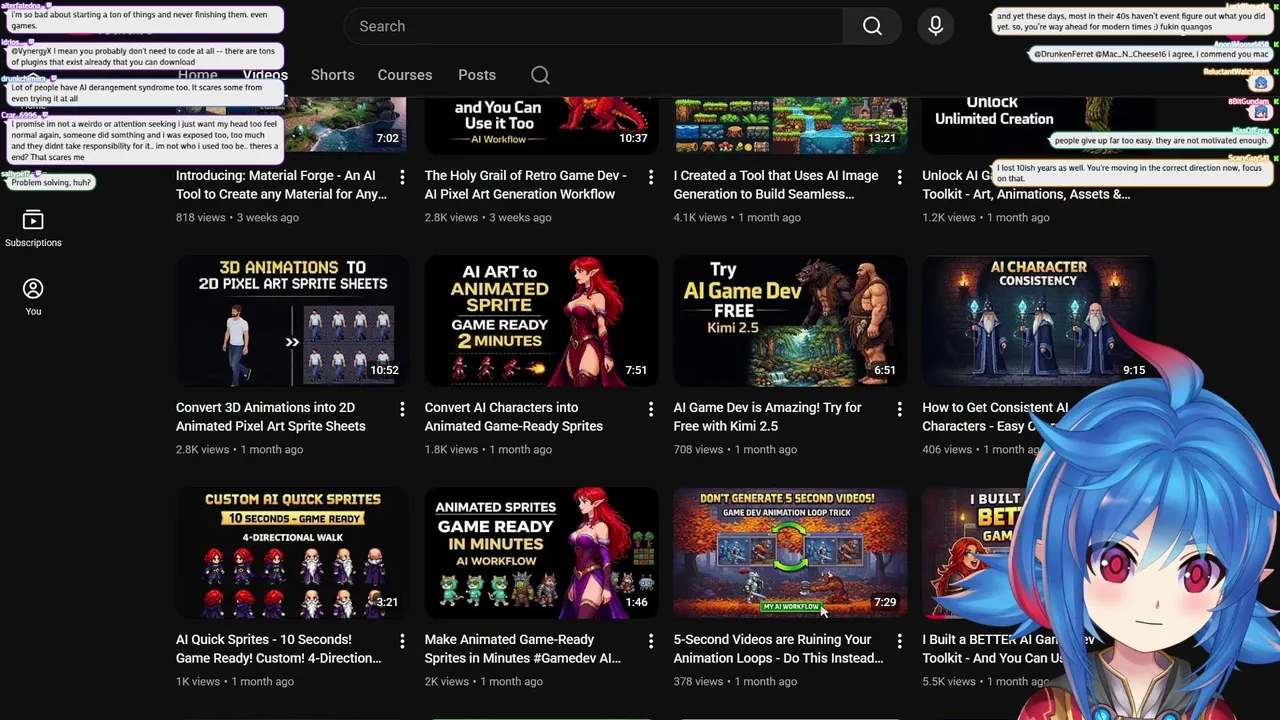Open options menu for 5-Second Videos video
Image resolution: width=1280 pixels, height=720 pixels.
click(x=899, y=641)
